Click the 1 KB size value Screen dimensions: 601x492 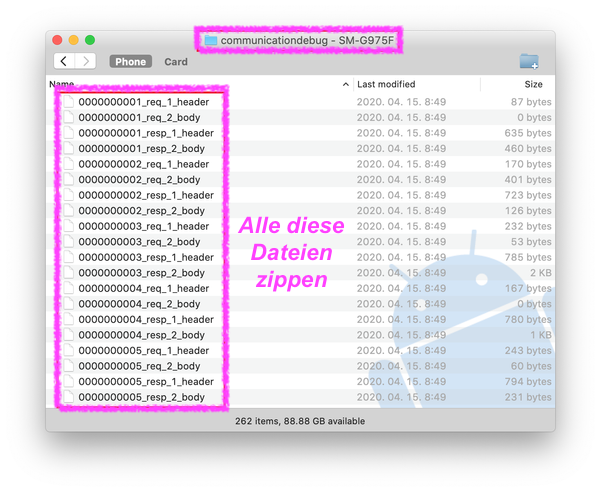click(541, 335)
